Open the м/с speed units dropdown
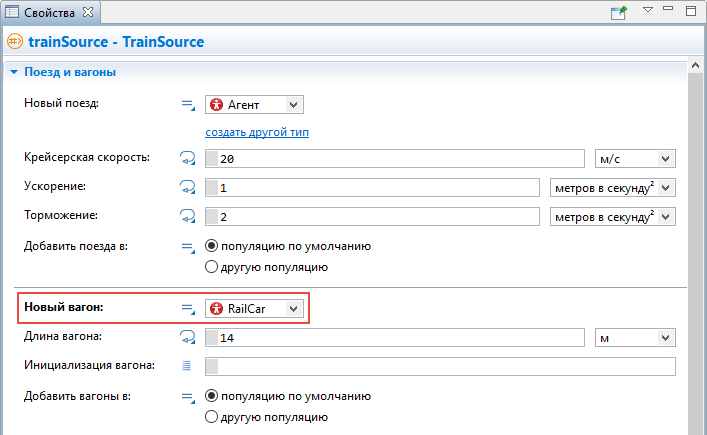Viewport: 707px width, 435px height. click(635, 159)
